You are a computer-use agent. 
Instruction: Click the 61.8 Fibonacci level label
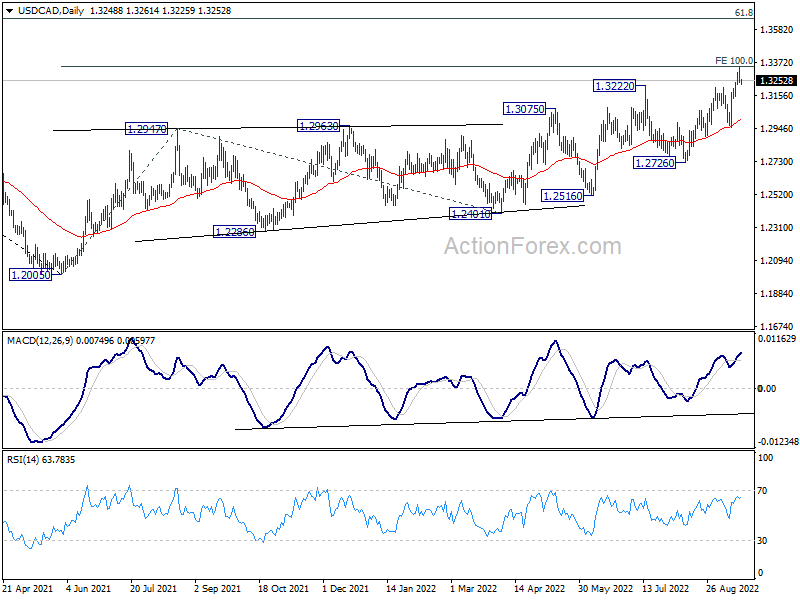[x=743, y=13]
